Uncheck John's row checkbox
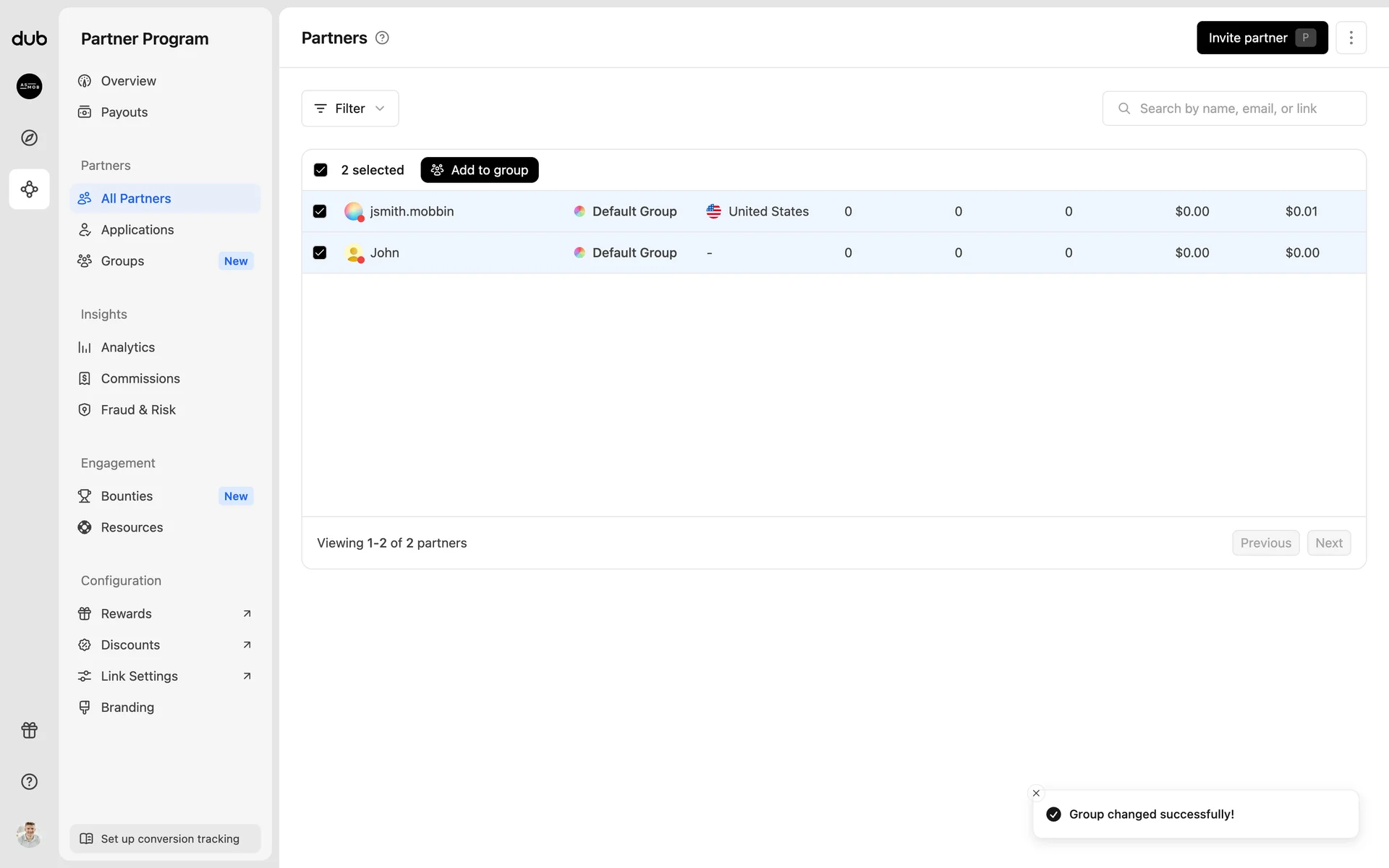The width and height of the screenshot is (1389, 868). pos(320,252)
